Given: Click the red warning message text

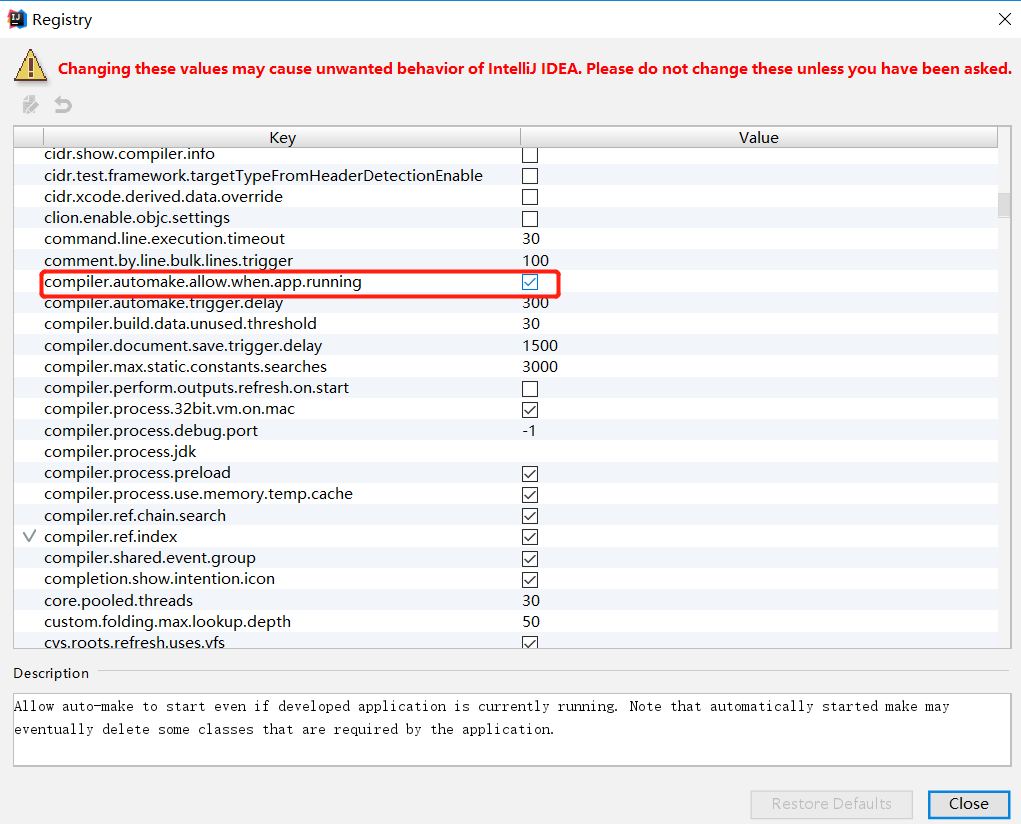Looking at the screenshot, I should click(x=535, y=68).
